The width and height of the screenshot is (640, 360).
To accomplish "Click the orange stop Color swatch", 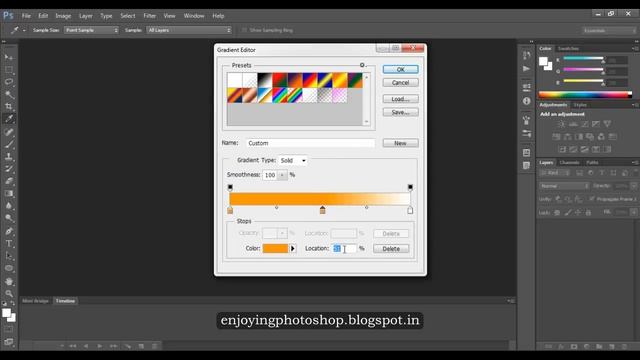I will [x=275, y=249].
